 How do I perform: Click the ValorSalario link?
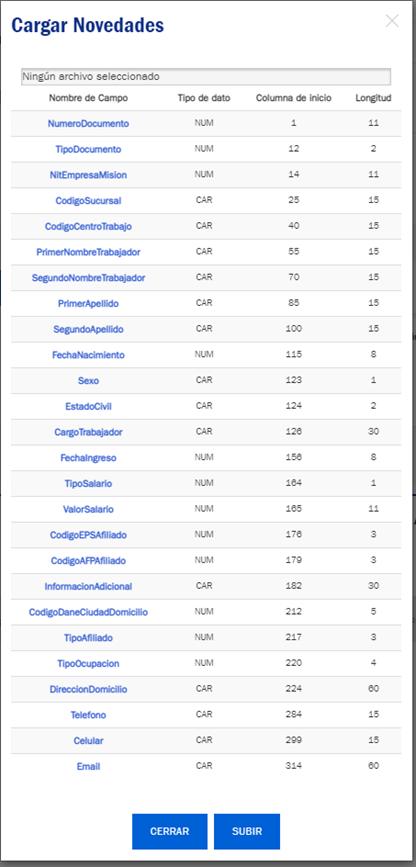[89, 509]
